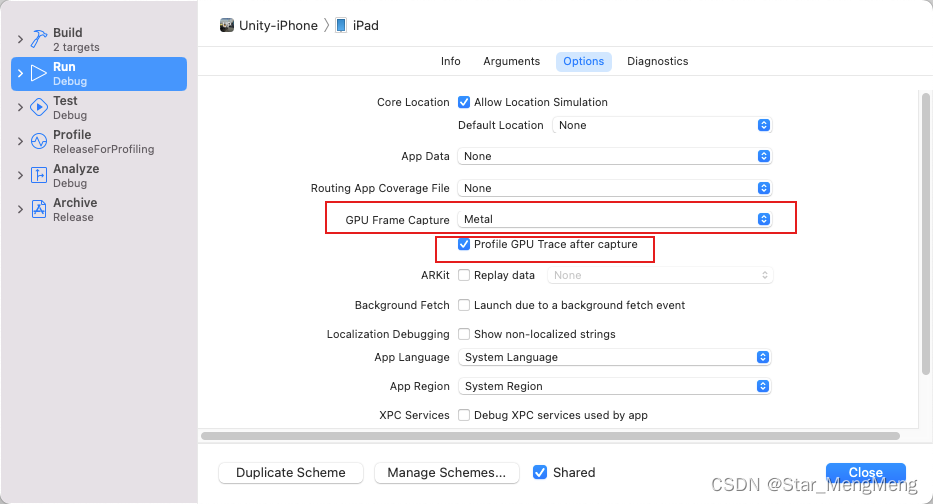Screen dimensions: 933x504
Task: Open the App Region dropdown
Action: coord(614,386)
